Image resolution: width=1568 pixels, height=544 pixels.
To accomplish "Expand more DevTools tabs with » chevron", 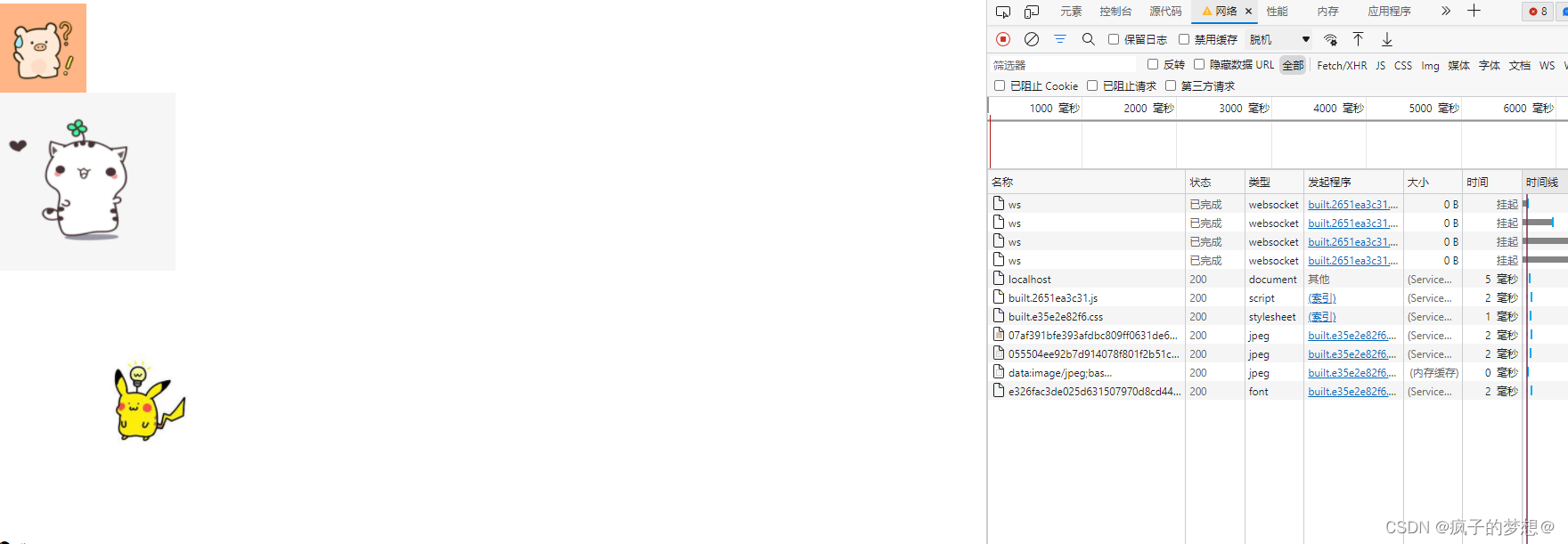I will [x=1445, y=11].
